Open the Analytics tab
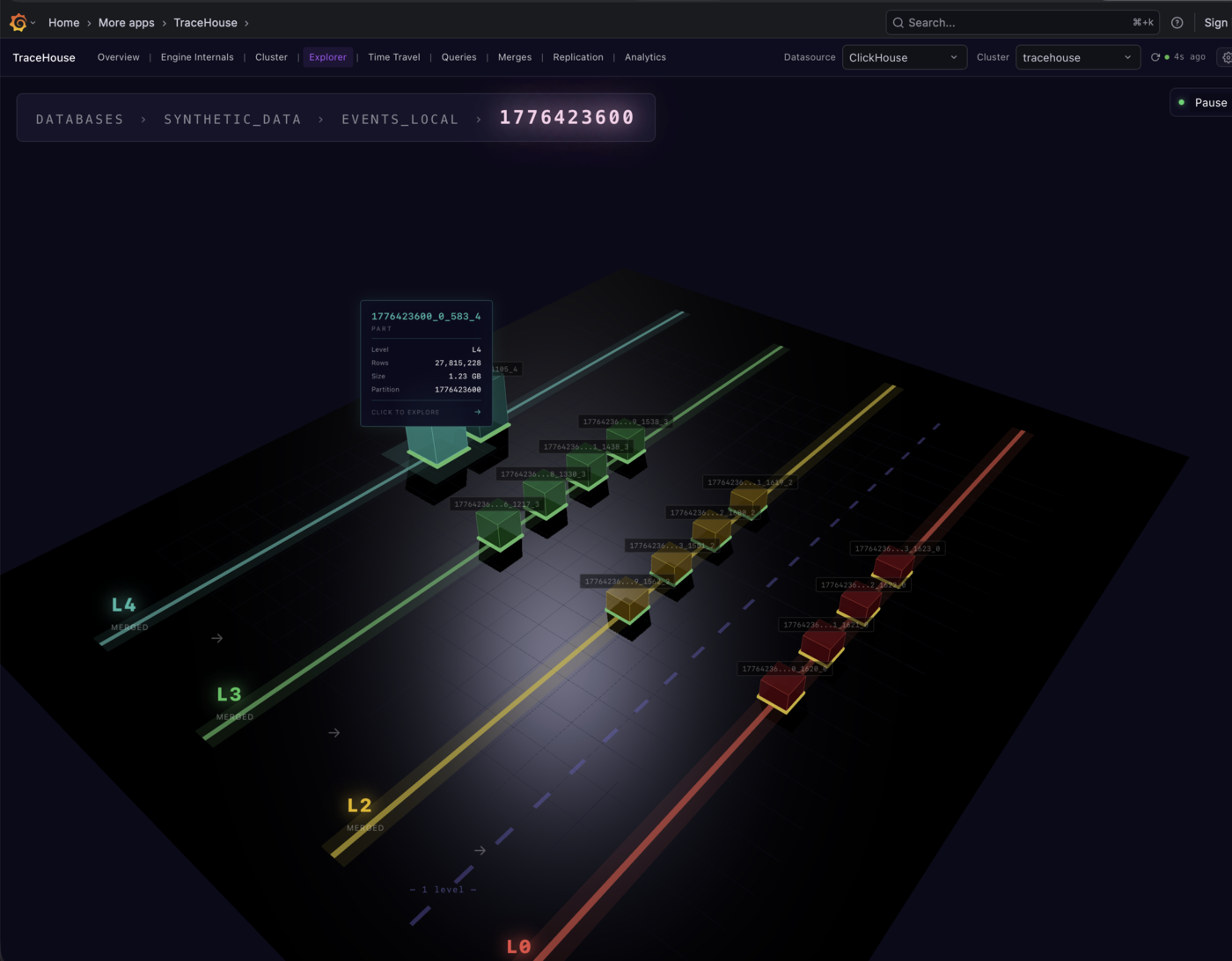Screen dimensions: 1232x961 tap(645, 57)
